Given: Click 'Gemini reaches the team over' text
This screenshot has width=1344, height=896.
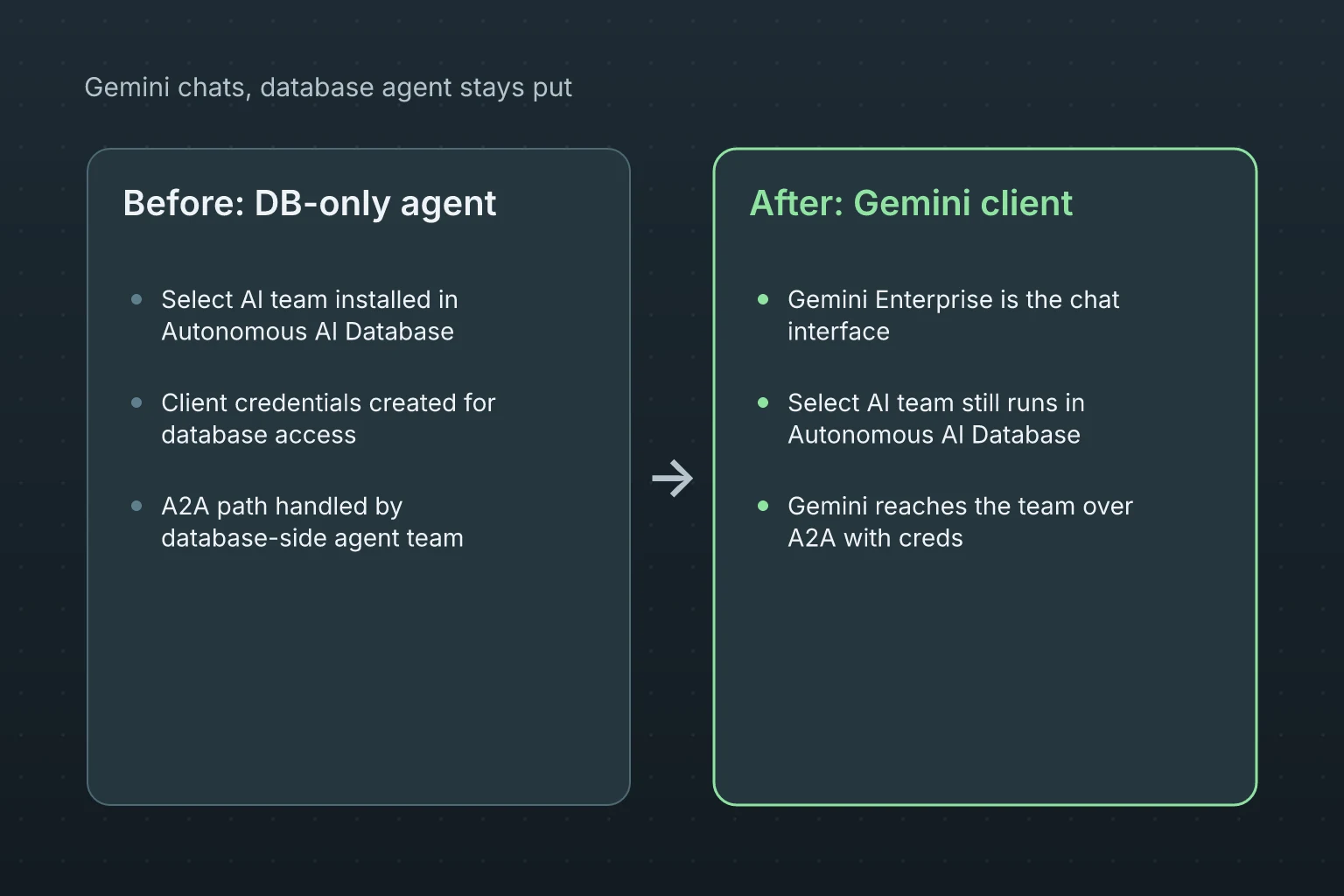Looking at the screenshot, I should [960, 506].
